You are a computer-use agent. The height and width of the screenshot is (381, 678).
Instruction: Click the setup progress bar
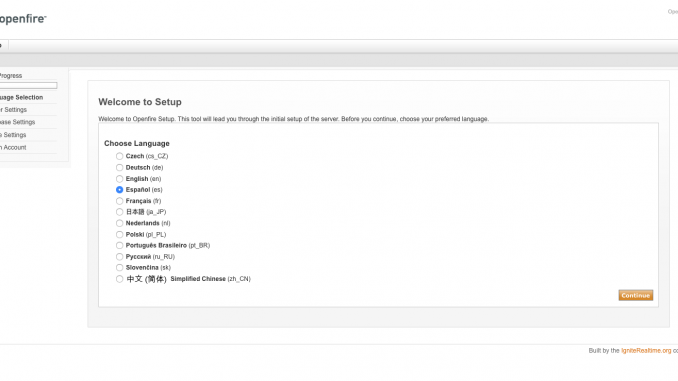[29, 86]
